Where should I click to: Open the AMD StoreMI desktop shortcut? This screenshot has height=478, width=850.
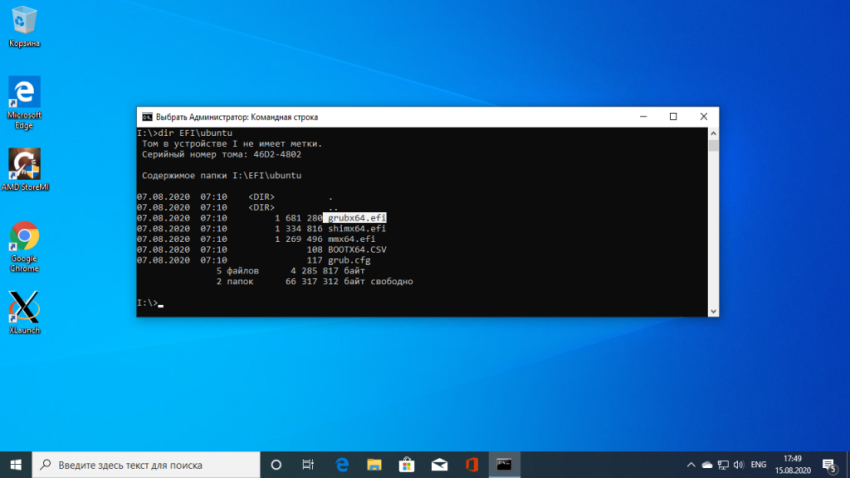24,166
